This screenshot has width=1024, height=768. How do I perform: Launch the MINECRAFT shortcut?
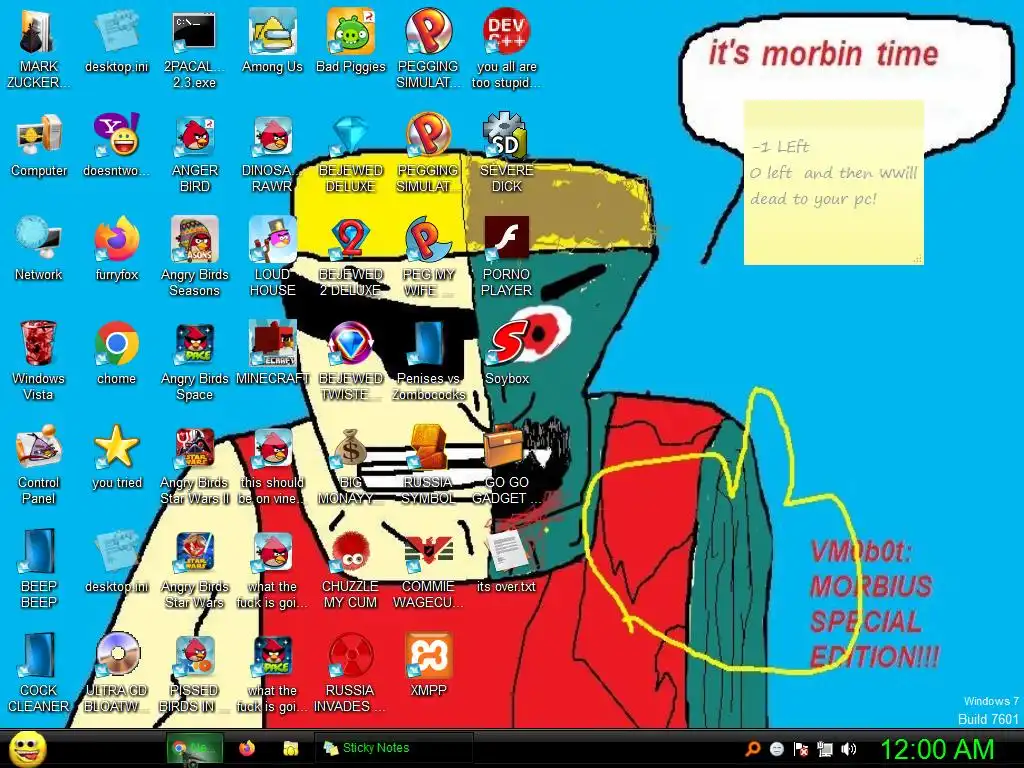click(x=272, y=353)
